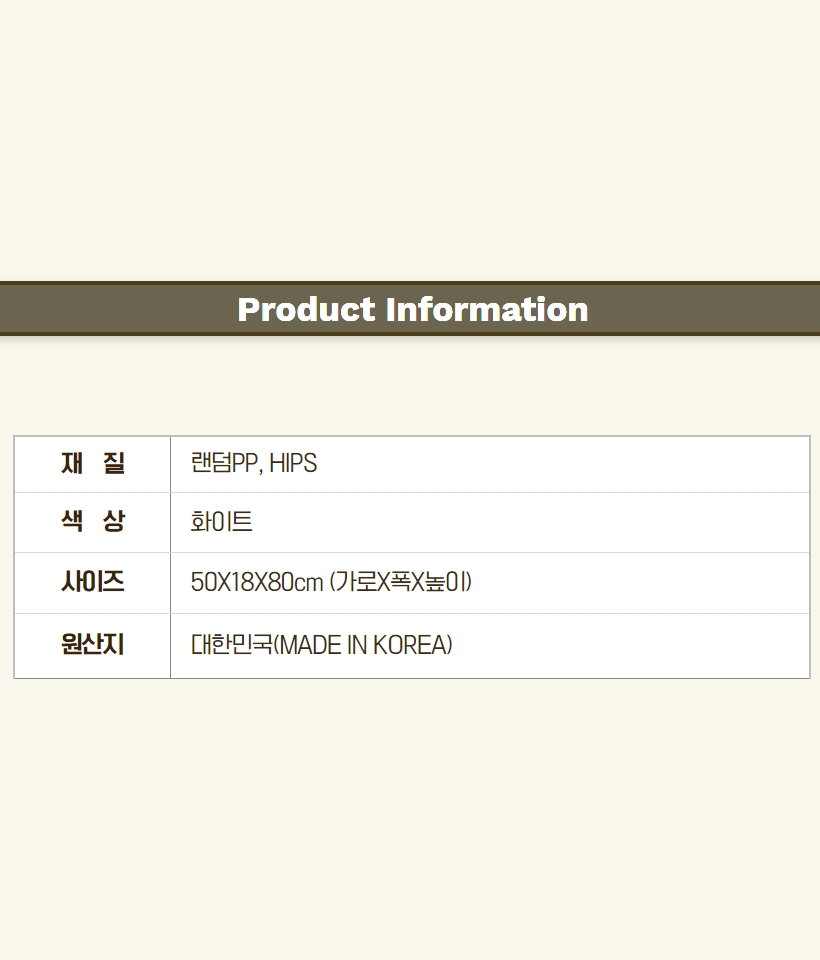Screen dimensions: 820x960
Task: Click the 랜덤PP text in the material row
Action: (x=224, y=463)
